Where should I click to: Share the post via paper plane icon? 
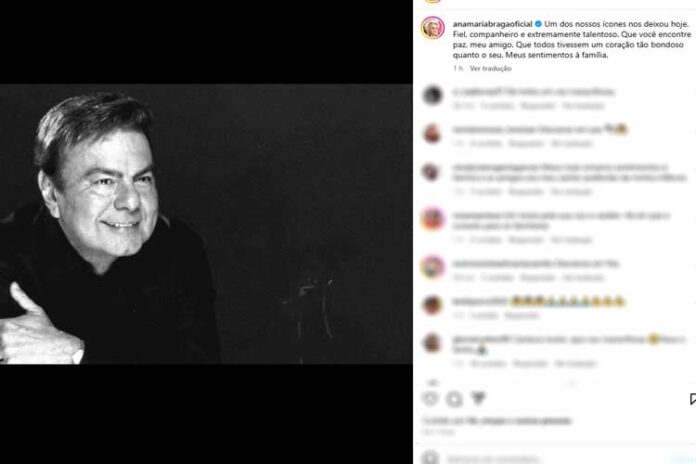[x=476, y=398]
